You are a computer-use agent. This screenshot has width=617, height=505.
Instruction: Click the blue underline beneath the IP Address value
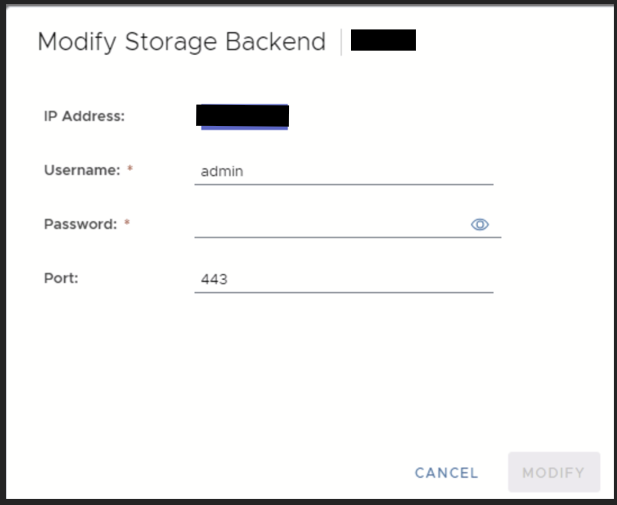coord(243,128)
